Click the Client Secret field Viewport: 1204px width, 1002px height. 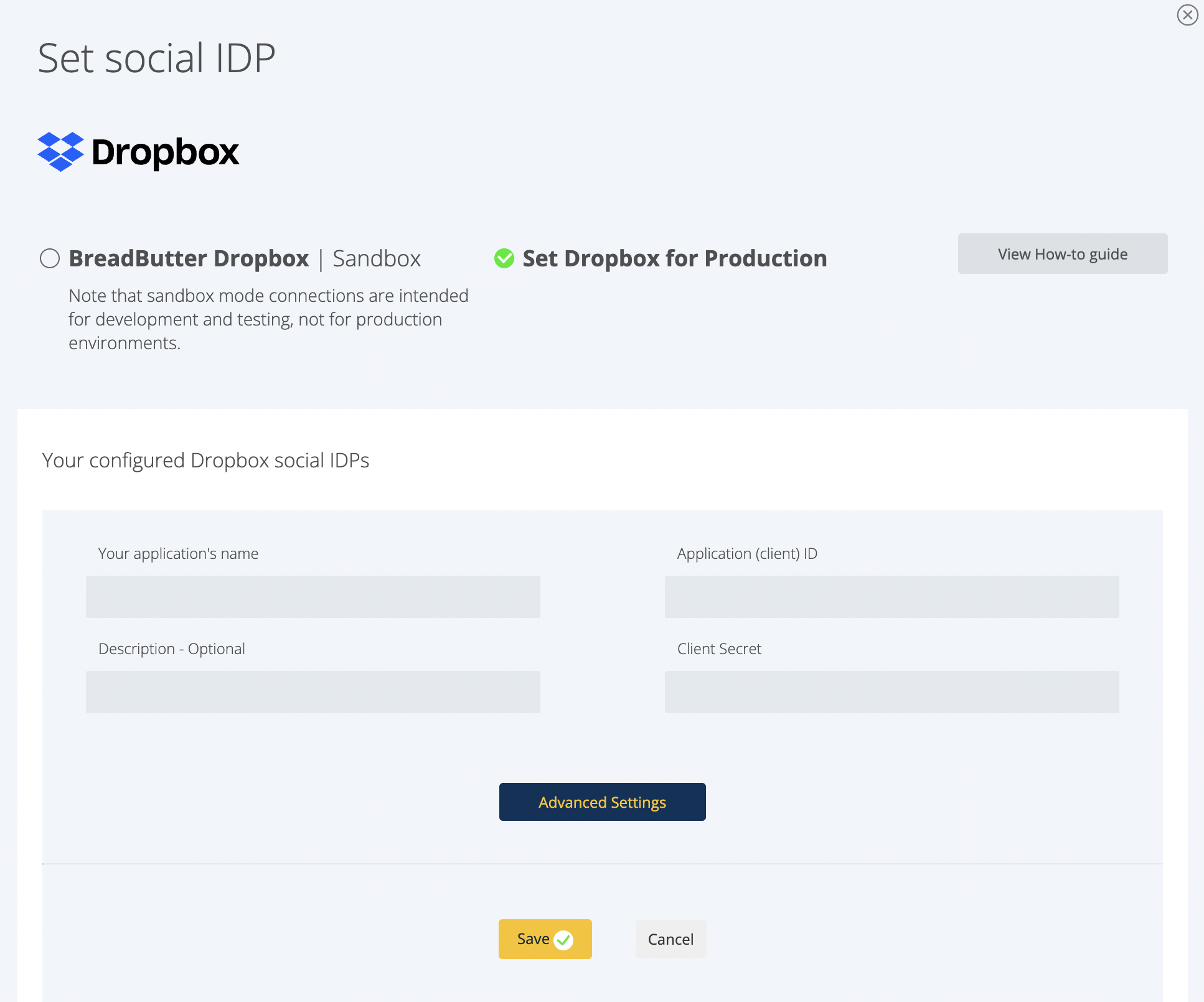[x=891, y=691]
